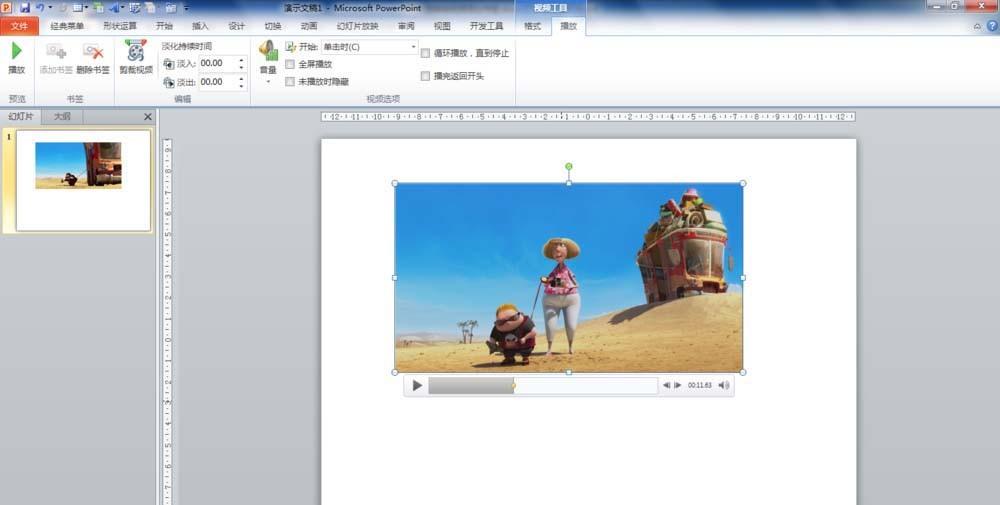Viewport: 1000px width, 505px height.
Task: Minimize the ribbon with the caret icon
Action: pyautogui.click(x=977, y=26)
